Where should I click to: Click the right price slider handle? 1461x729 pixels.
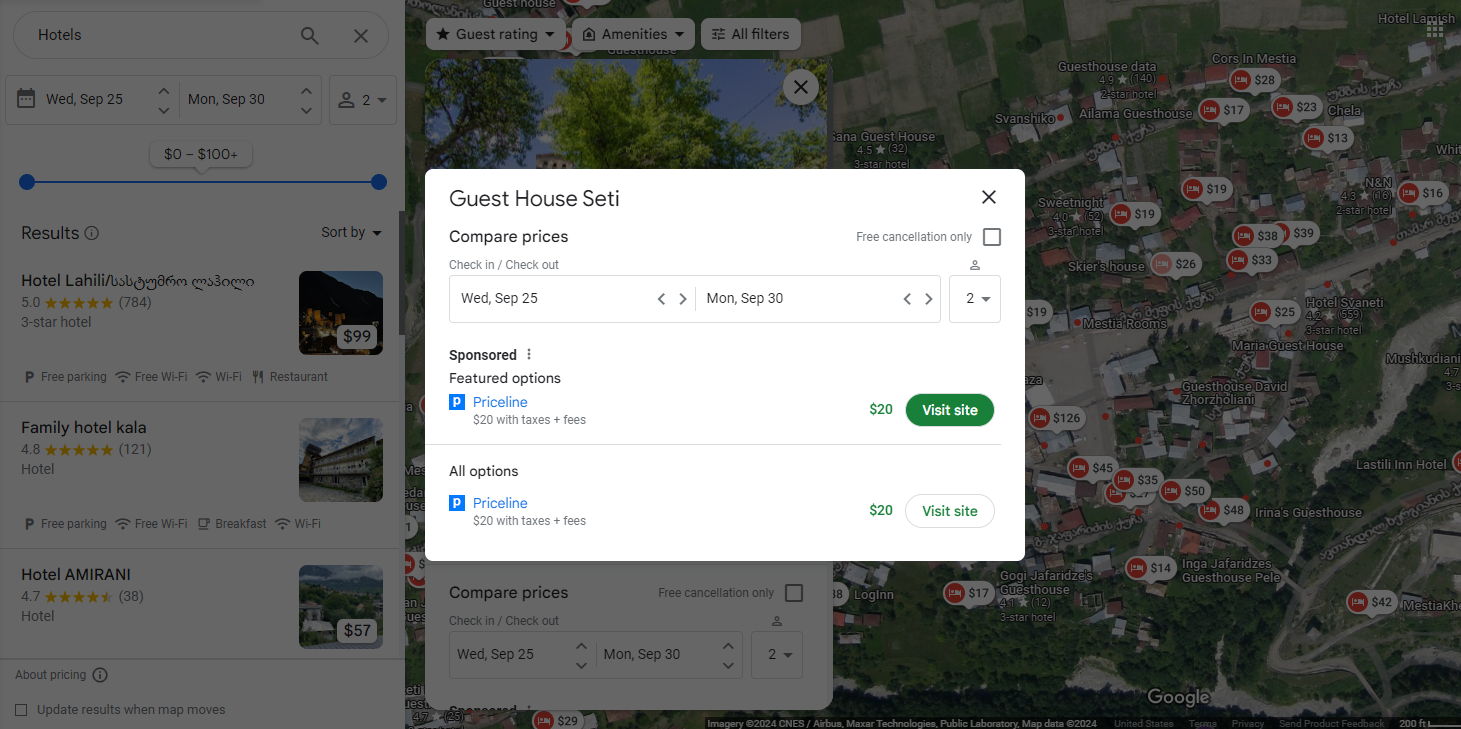pyautogui.click(x=379, y=182)
